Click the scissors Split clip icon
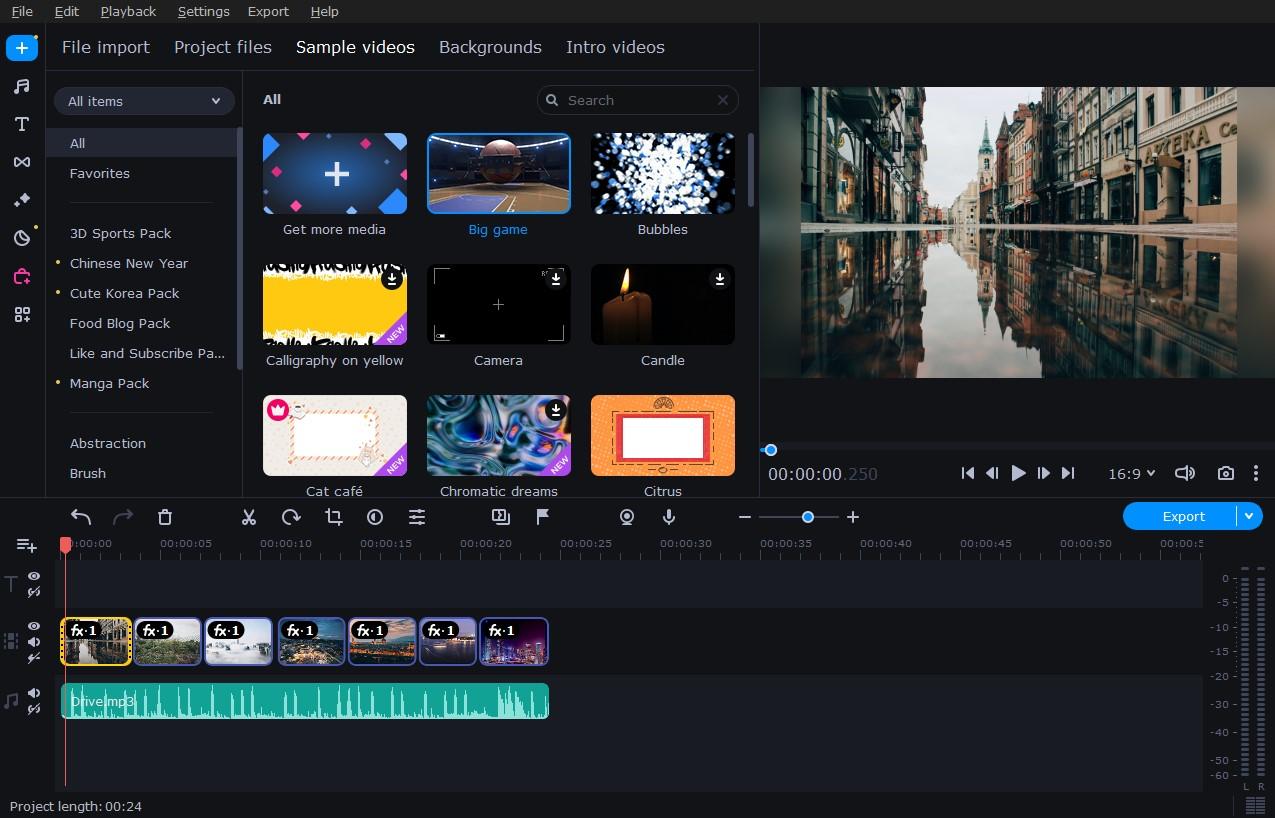 [249, 517]
